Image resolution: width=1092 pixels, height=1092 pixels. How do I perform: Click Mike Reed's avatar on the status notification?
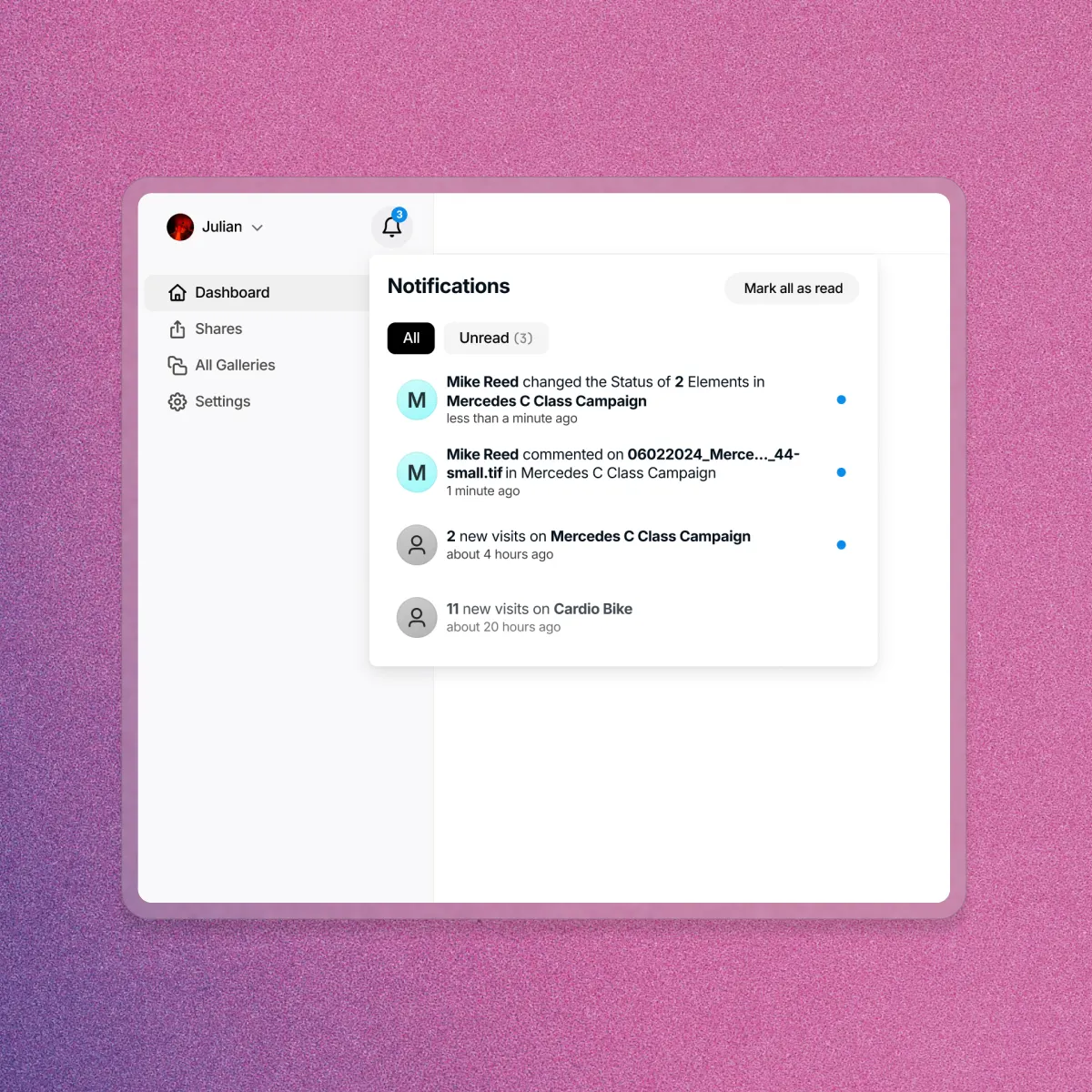click(416, 399)
